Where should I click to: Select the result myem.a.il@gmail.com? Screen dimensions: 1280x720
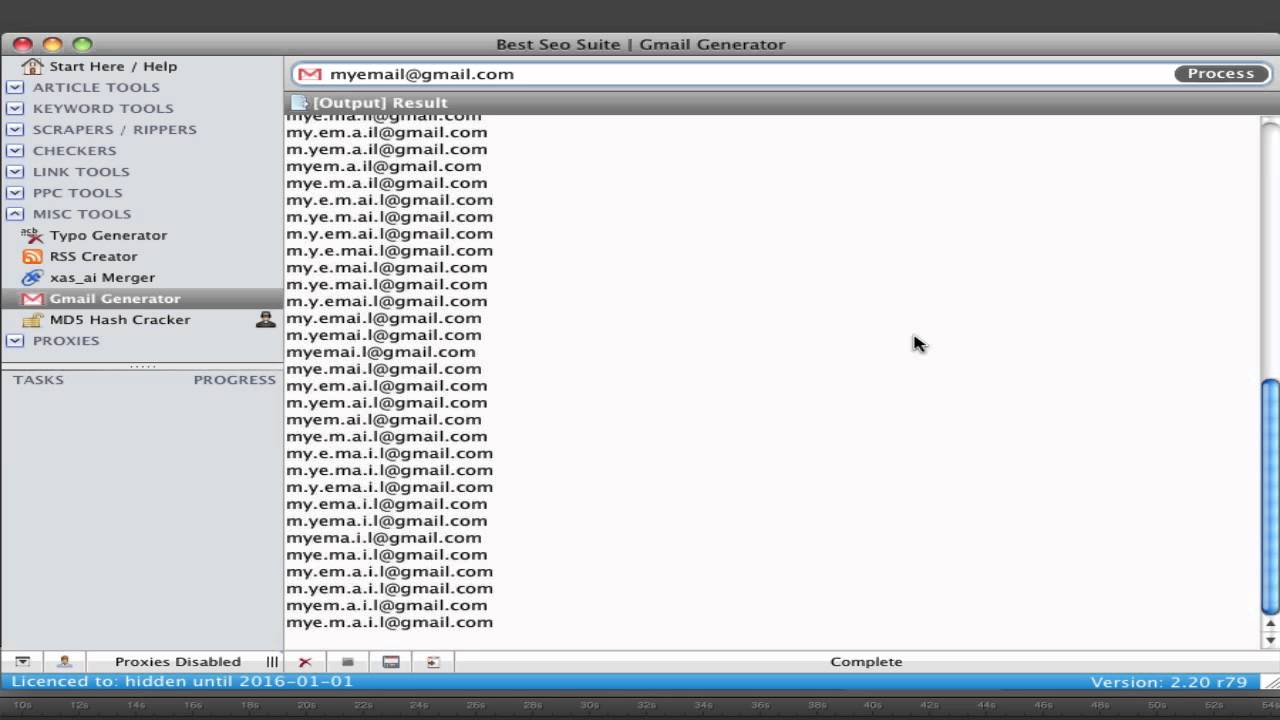(384, 166)
